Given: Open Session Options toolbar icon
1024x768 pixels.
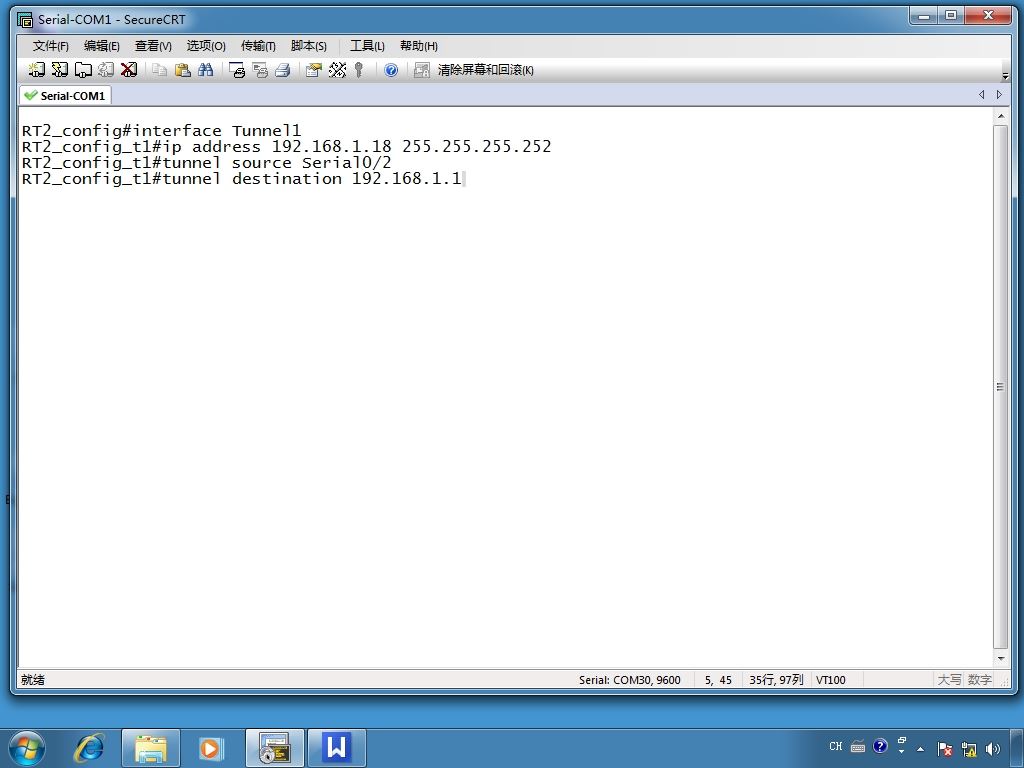Looking at the screenshot, I should pyautogui.click(x=314, y=70).
